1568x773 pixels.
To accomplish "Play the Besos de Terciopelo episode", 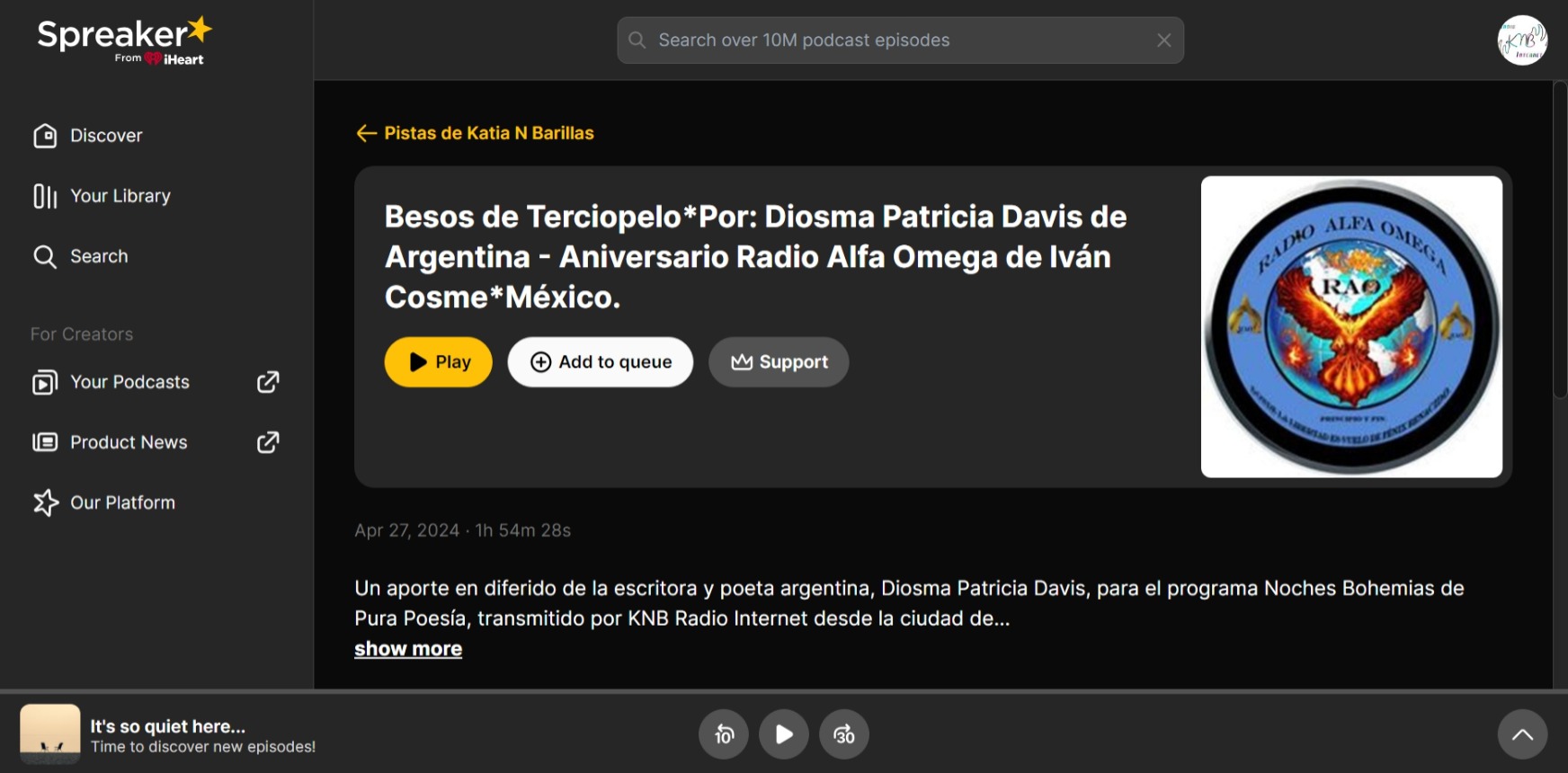I will pos(439,362).
